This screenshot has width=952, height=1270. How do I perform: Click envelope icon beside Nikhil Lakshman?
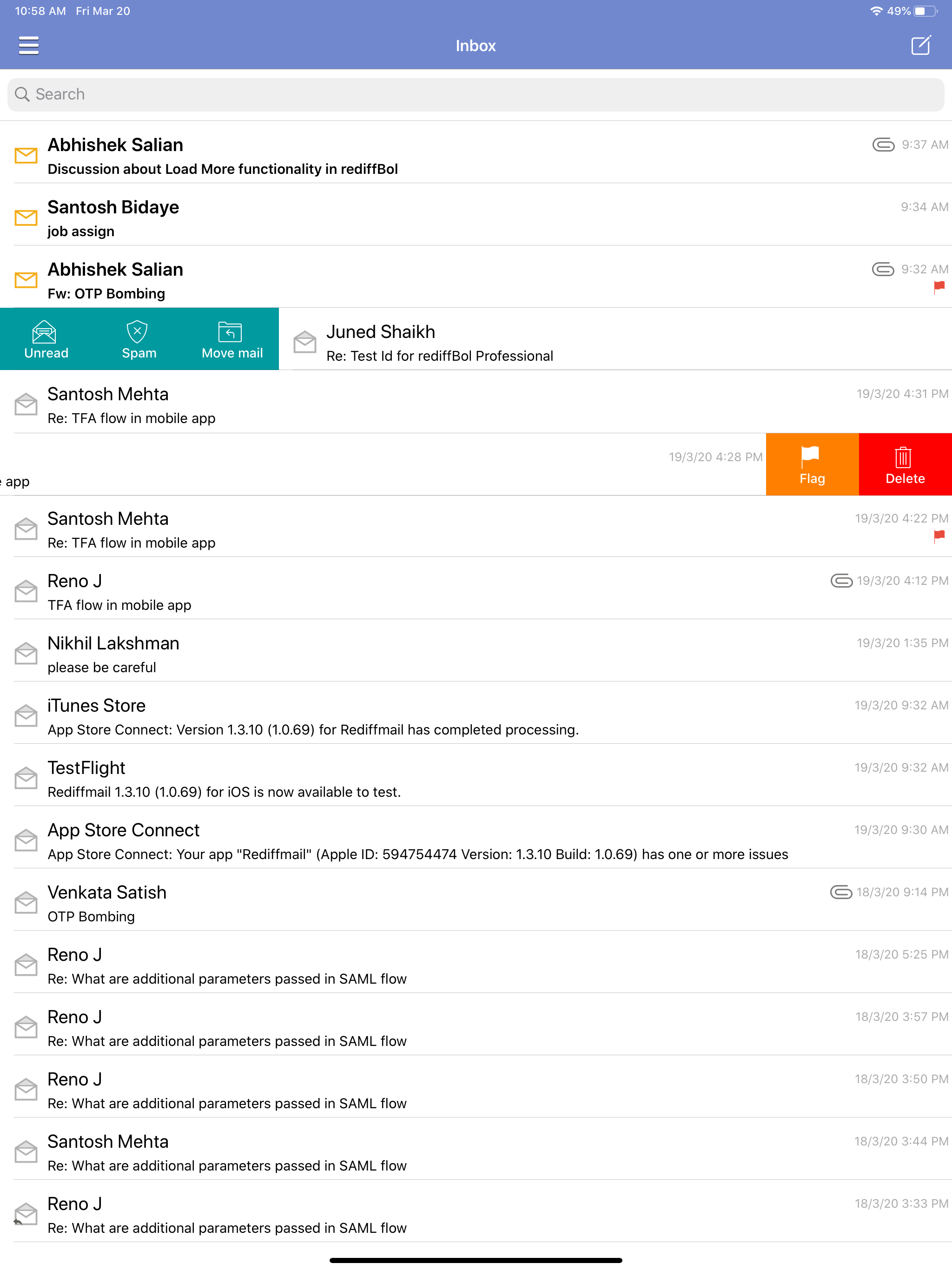(26, 653)
